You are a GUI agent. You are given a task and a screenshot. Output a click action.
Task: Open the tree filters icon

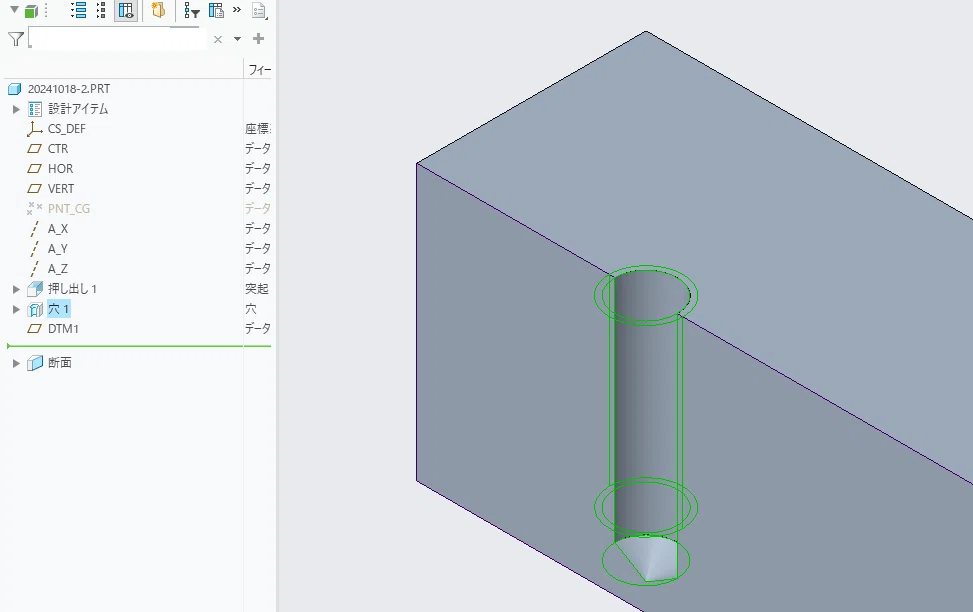[x=192, y=11]
